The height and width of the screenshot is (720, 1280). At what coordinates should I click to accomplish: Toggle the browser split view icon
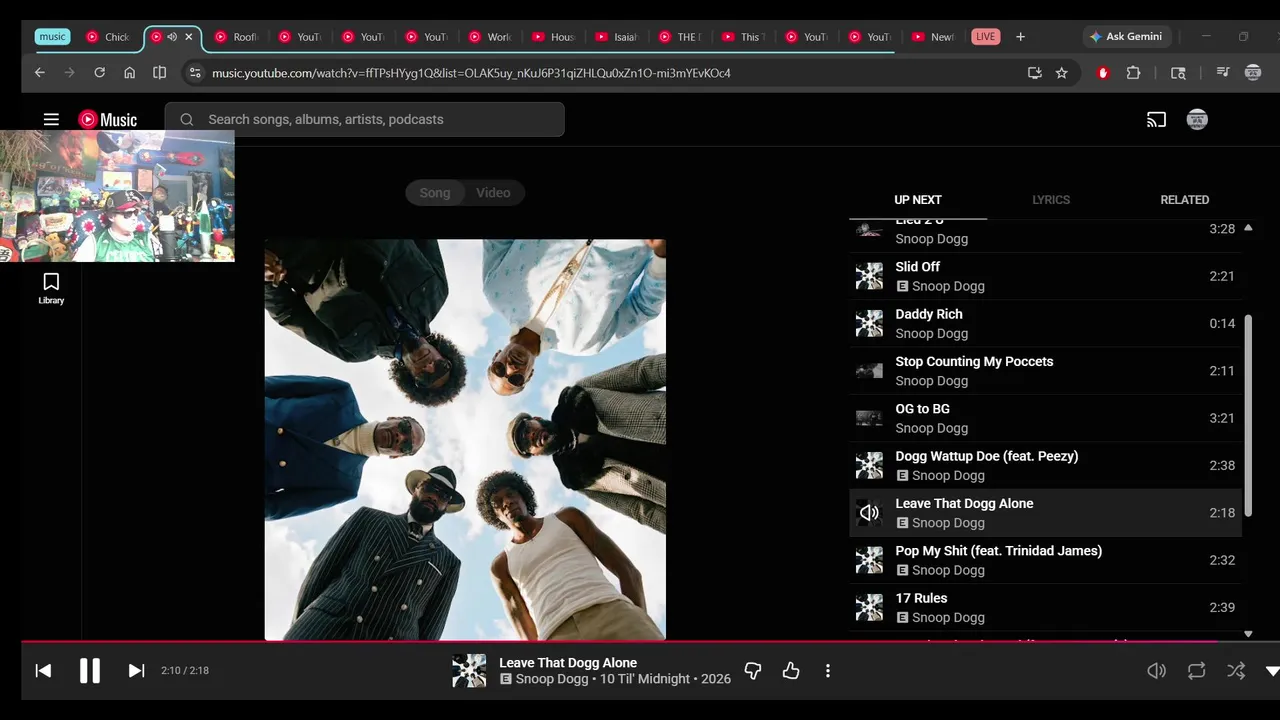pos(159,73)
